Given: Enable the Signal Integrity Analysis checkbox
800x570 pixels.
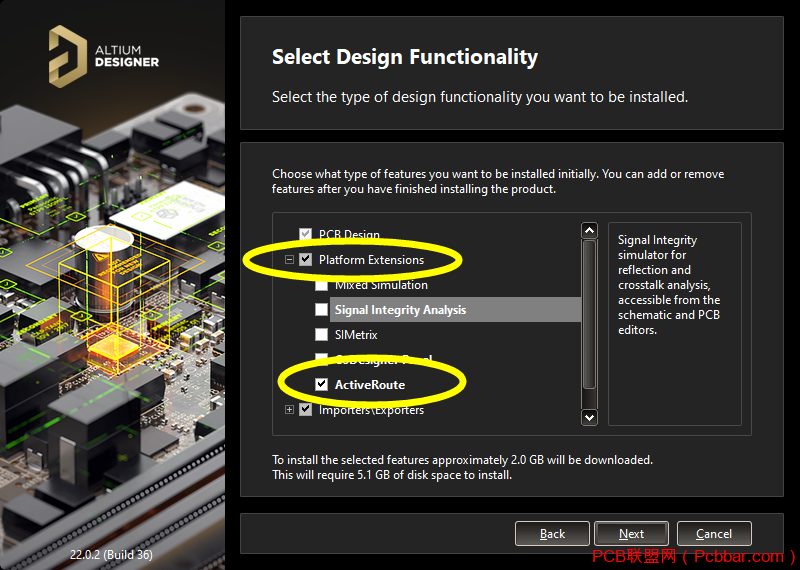Looking at the screenshot, I should pos(321,309).
